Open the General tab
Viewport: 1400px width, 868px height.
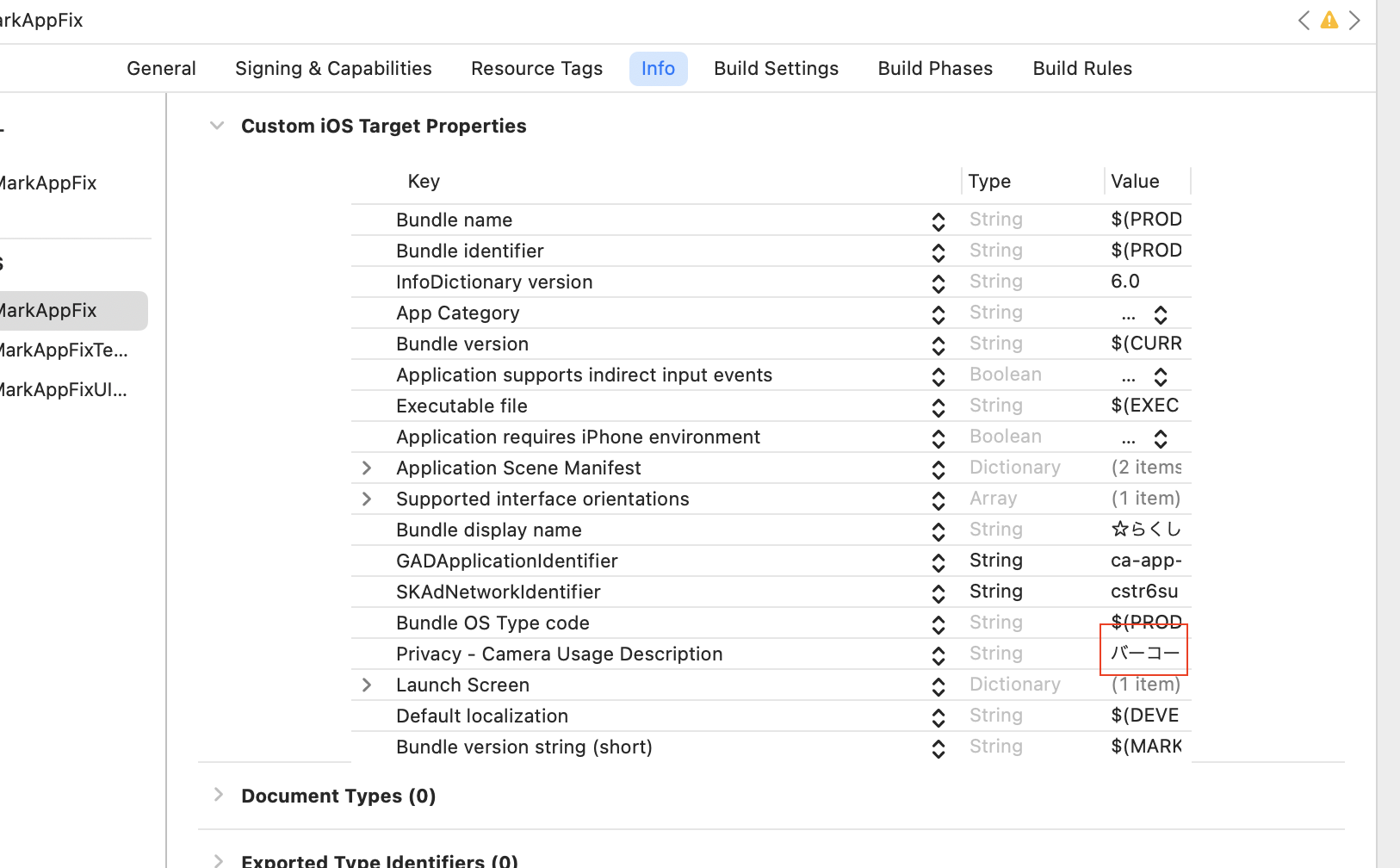(161, 68)
